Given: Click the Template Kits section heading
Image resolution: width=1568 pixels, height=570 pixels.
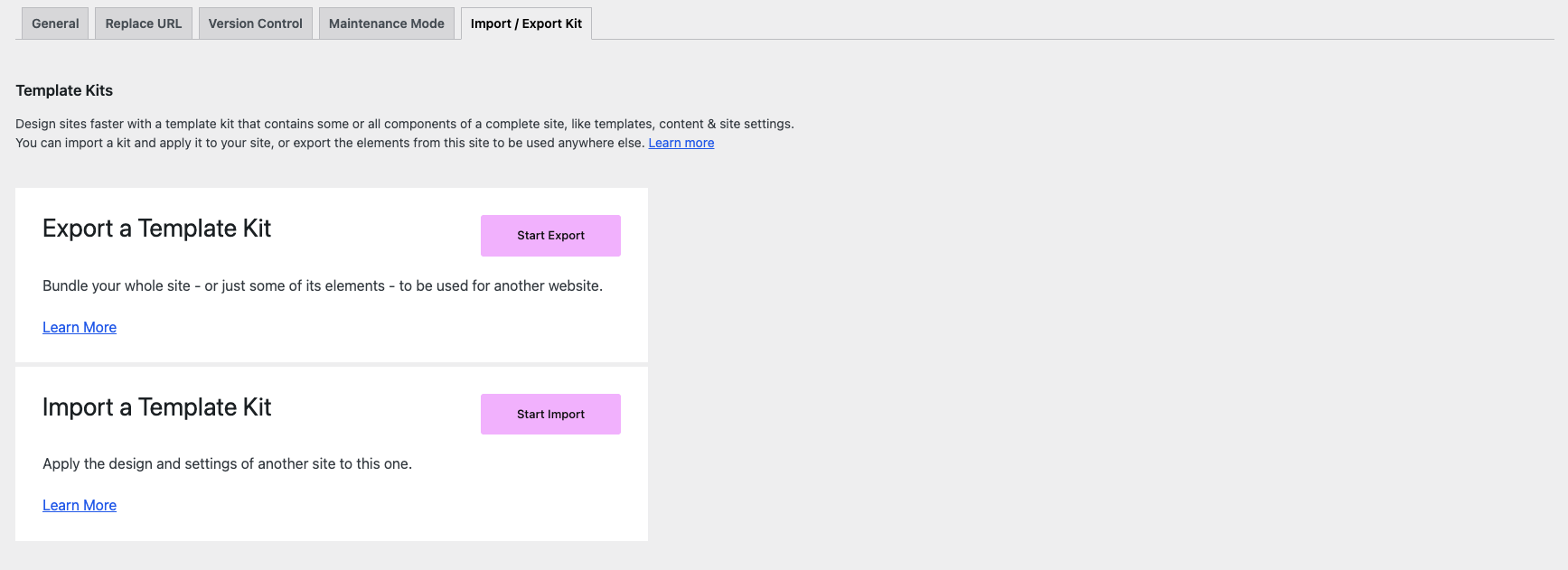Looking at the screenshot, I should [64, 90].
